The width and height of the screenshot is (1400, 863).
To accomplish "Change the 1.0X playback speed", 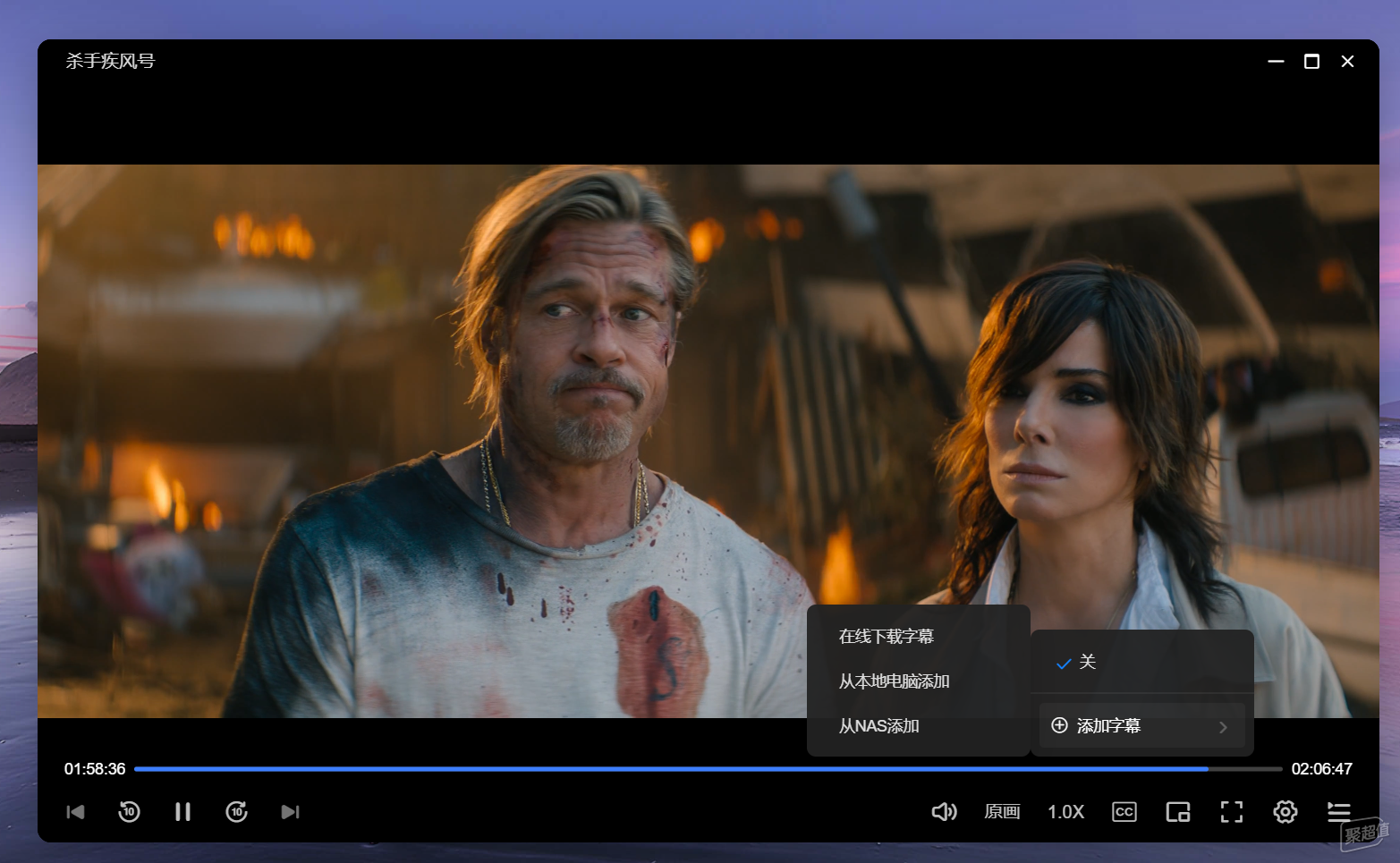I will point(1065,812).
